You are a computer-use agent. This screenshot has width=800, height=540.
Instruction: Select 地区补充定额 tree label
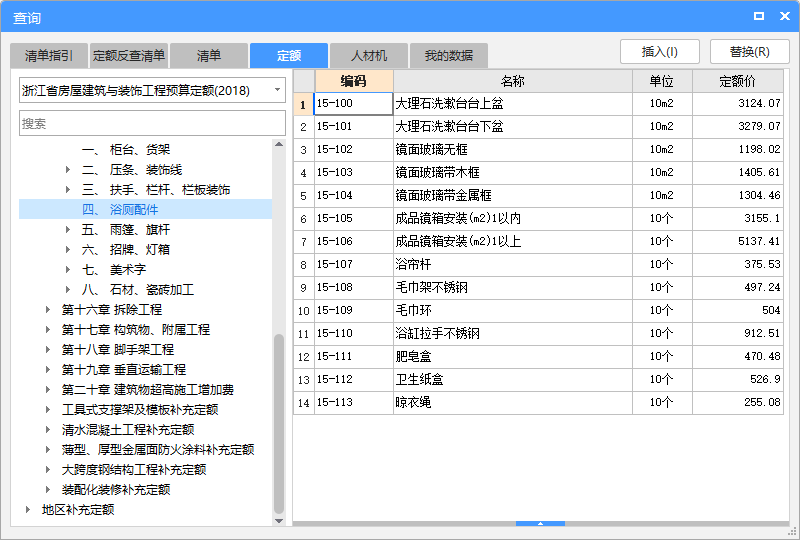(x=78, y=509)
